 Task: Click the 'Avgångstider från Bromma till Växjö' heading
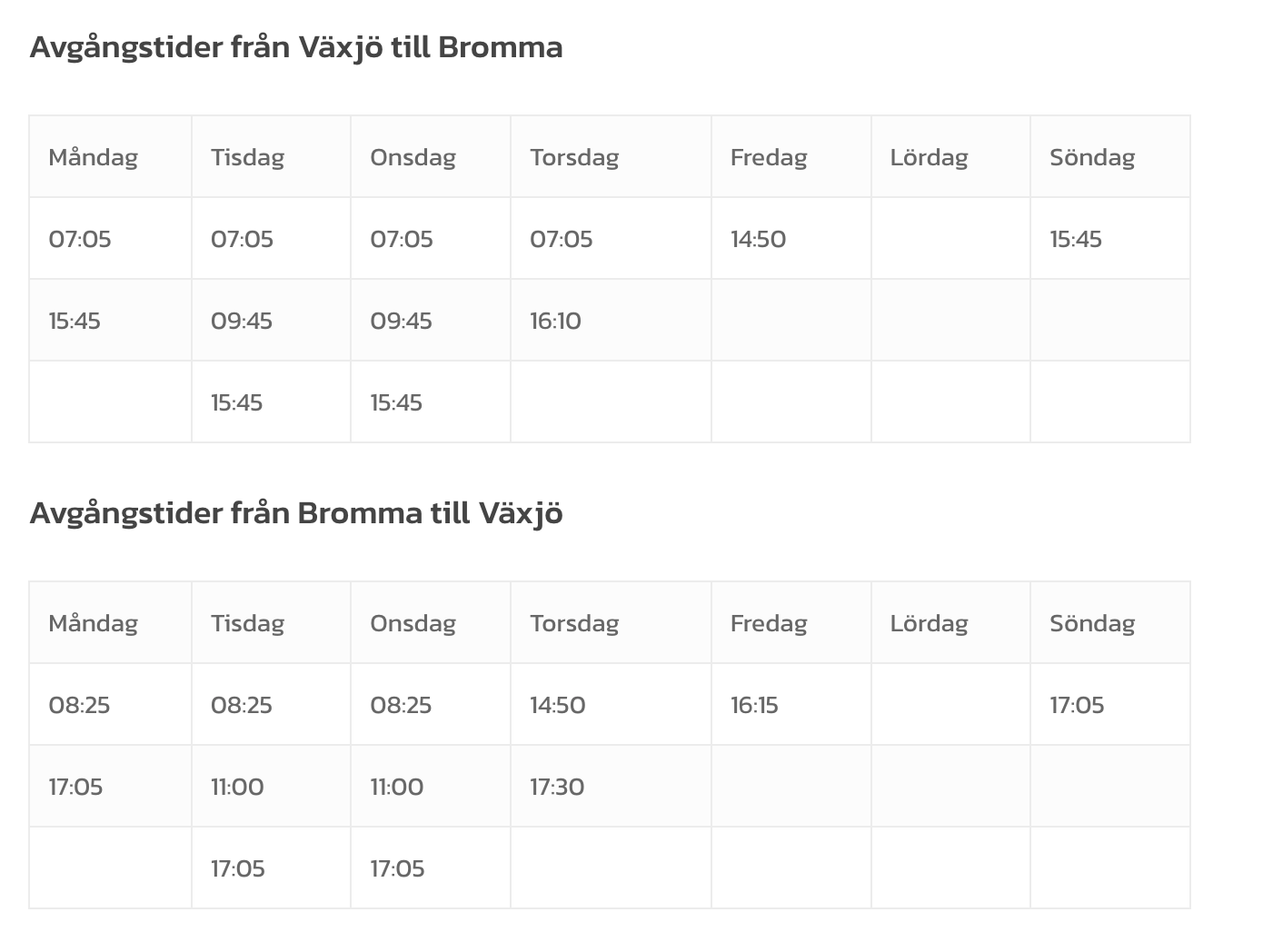click(296, 513)
